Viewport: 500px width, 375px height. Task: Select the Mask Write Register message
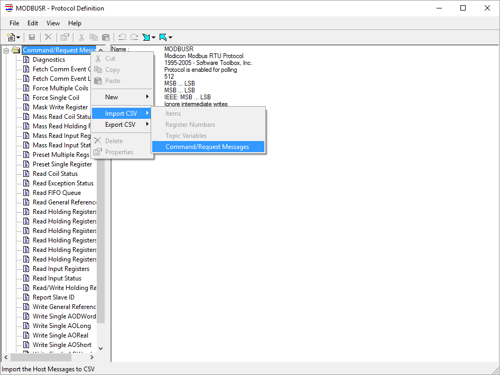(x=60, y=107)
